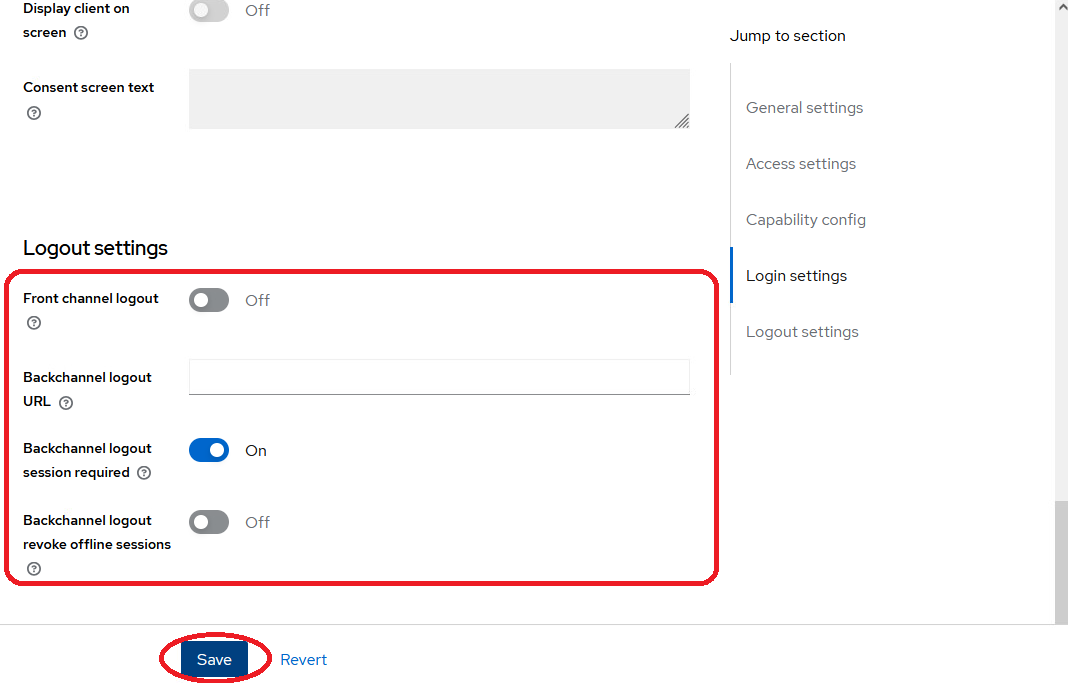Viewport: 1068px width, 683px height.
Task: Turn on Display client on screen
Action: coord(208,10)
